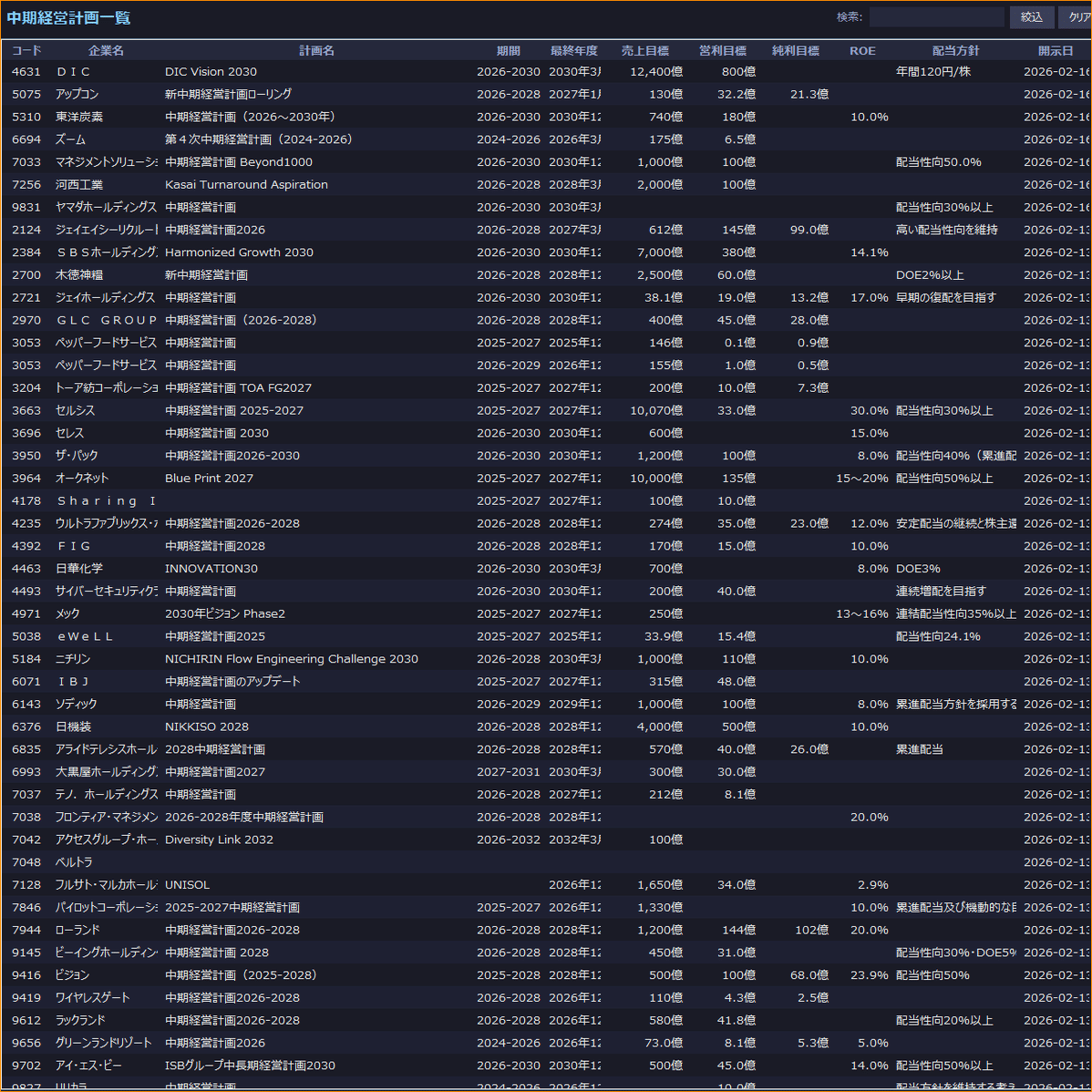Select company ヤマダホールディングス

point(106,207)
